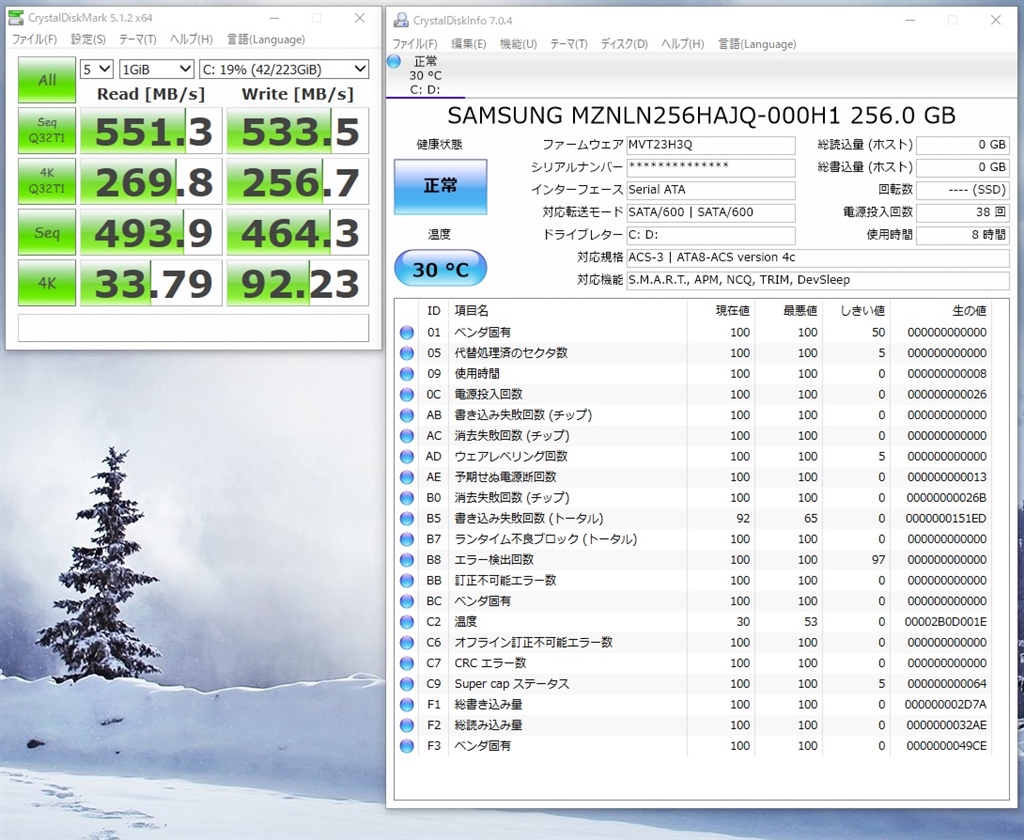Open the drive selection dropdown C: 19%
The image size is (1024, 840).
(284, 69)
